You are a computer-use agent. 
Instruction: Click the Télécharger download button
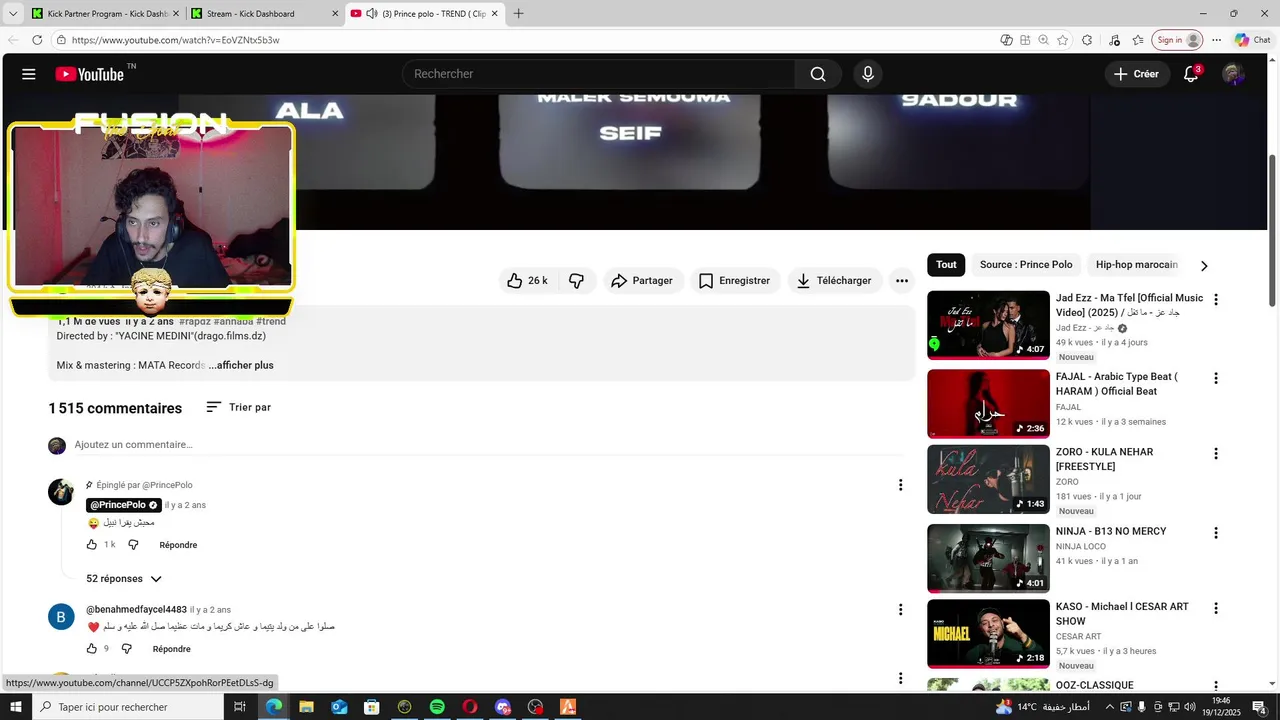pos(834,281)
